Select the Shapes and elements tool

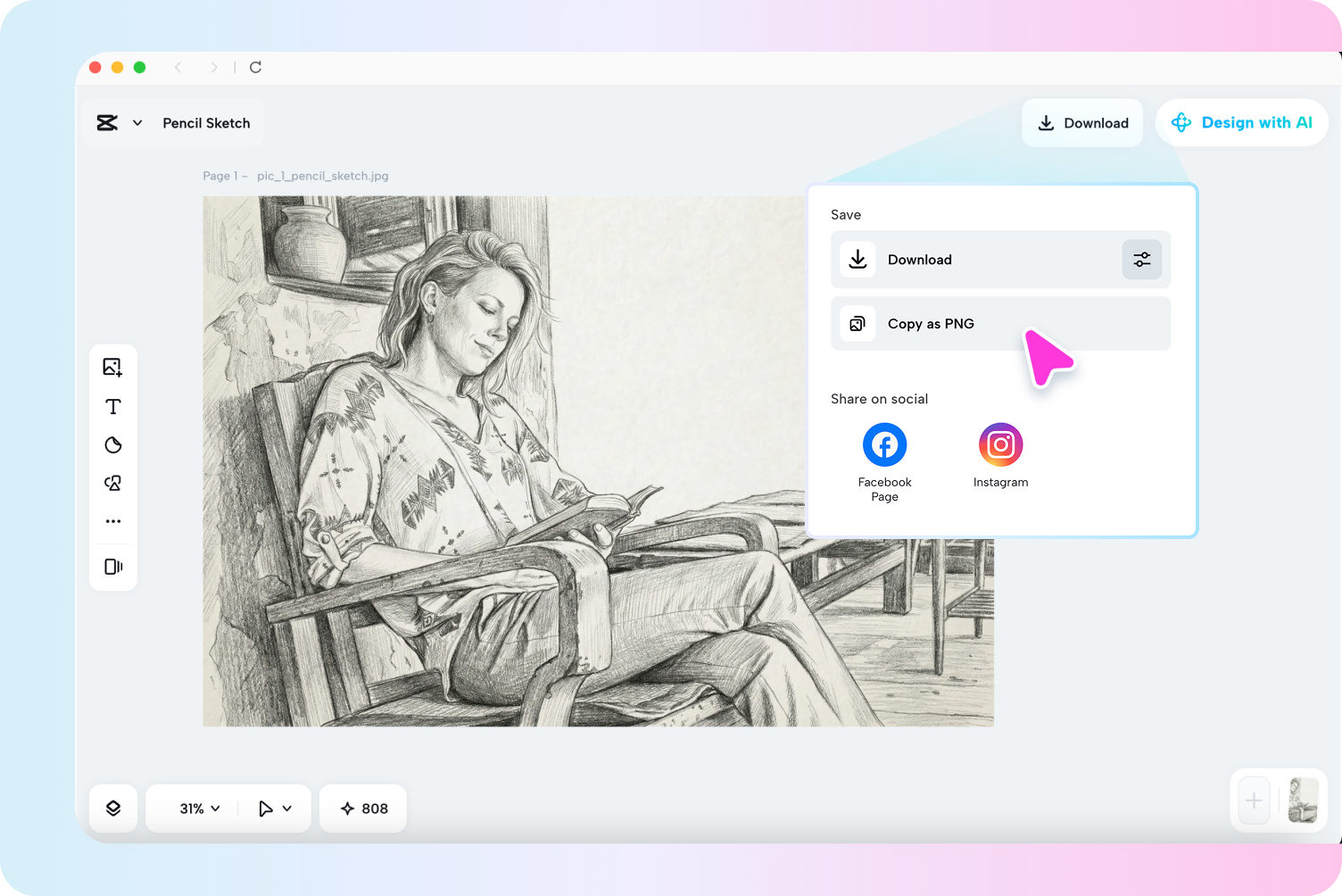click(x=113, y=483)
